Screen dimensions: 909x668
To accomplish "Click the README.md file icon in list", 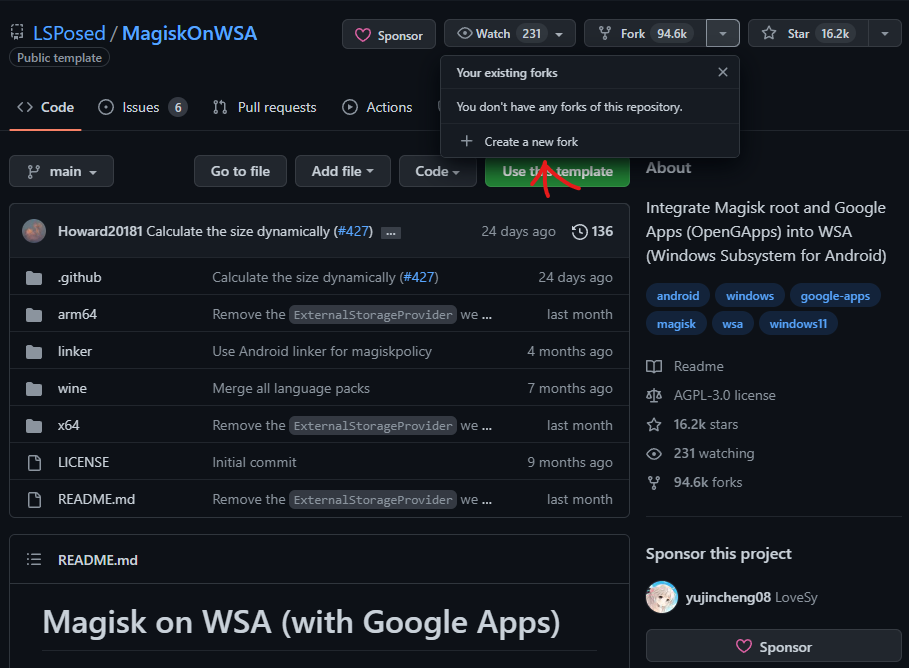I will 34,500.
